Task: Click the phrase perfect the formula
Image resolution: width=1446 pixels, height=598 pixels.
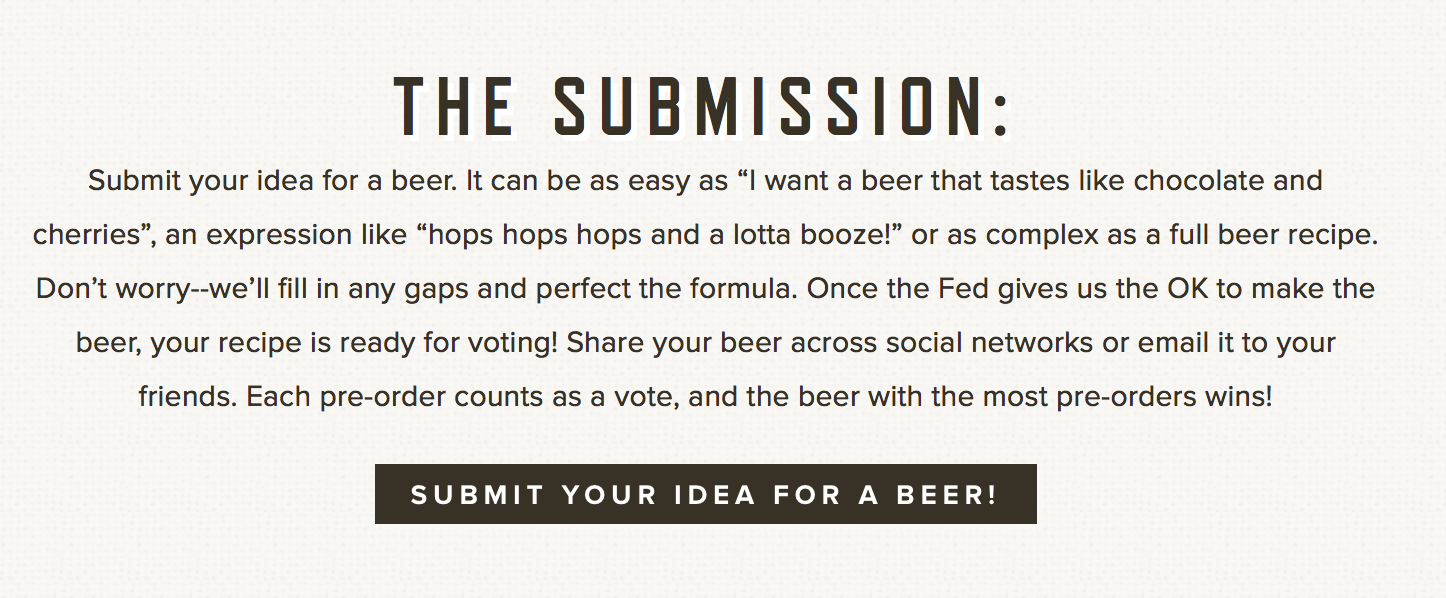Action: [667, 290]
